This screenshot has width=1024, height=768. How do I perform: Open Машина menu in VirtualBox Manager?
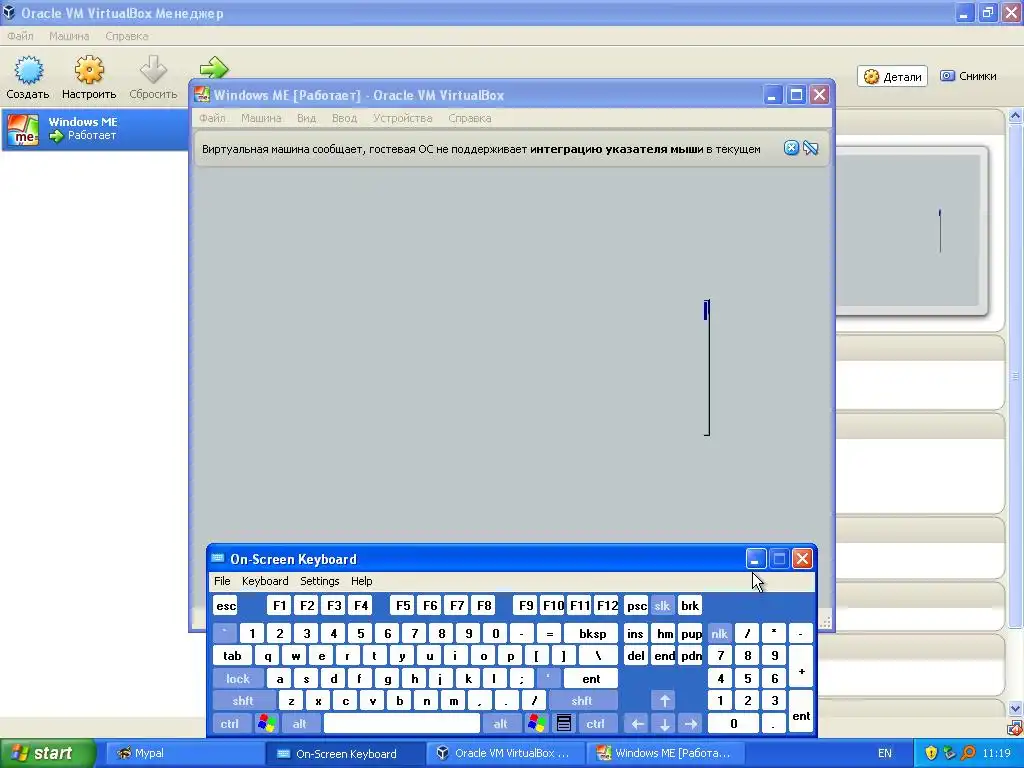(x=69, y=36)
